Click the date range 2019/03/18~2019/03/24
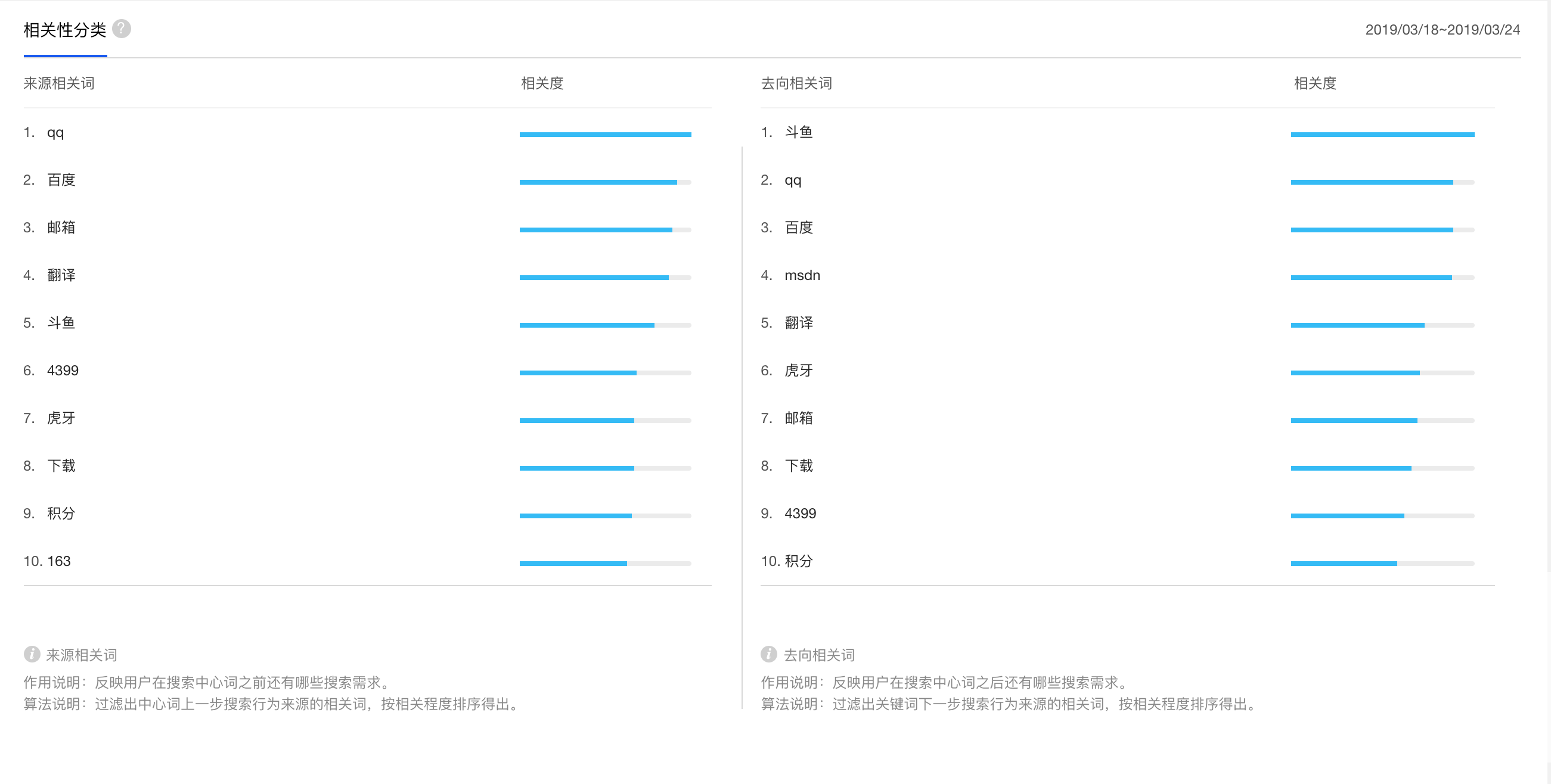The image size is (1551, 784). point(1442,30)
